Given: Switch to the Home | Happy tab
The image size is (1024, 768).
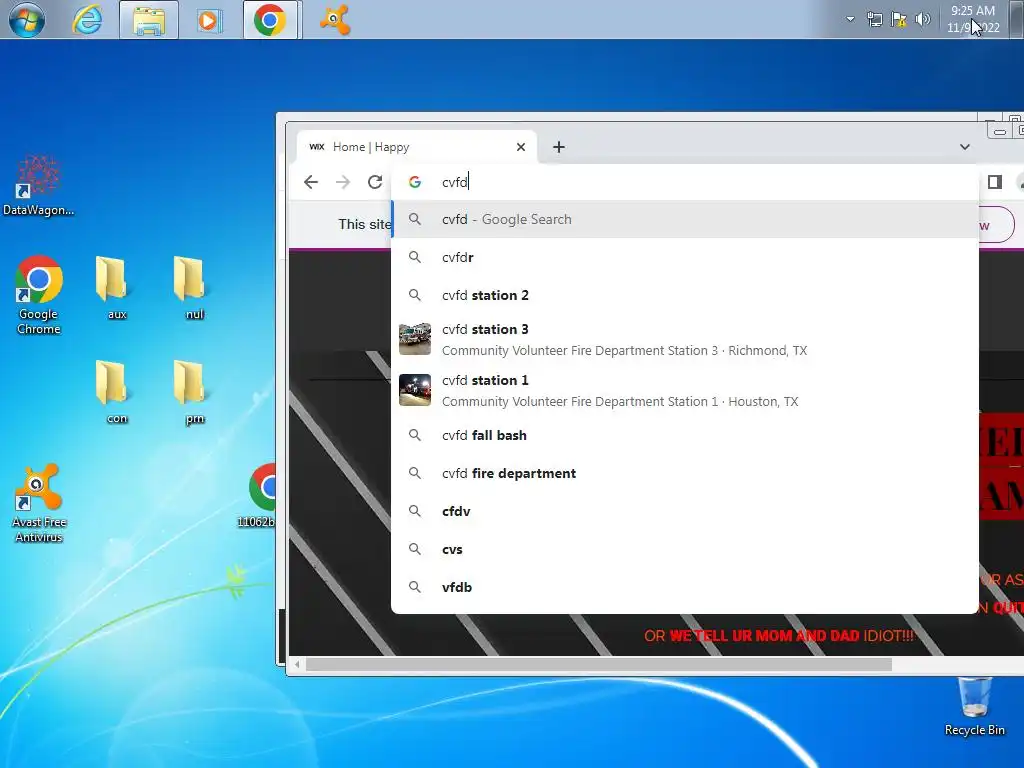Looking at the screenshot, I should 417,147.
